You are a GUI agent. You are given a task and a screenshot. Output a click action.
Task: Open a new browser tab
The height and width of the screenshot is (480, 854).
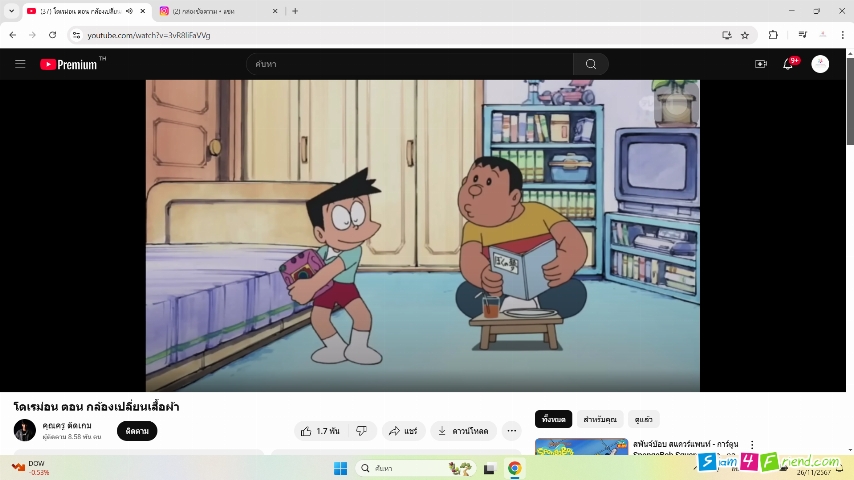pyautogui.click(x=295, y=11)
